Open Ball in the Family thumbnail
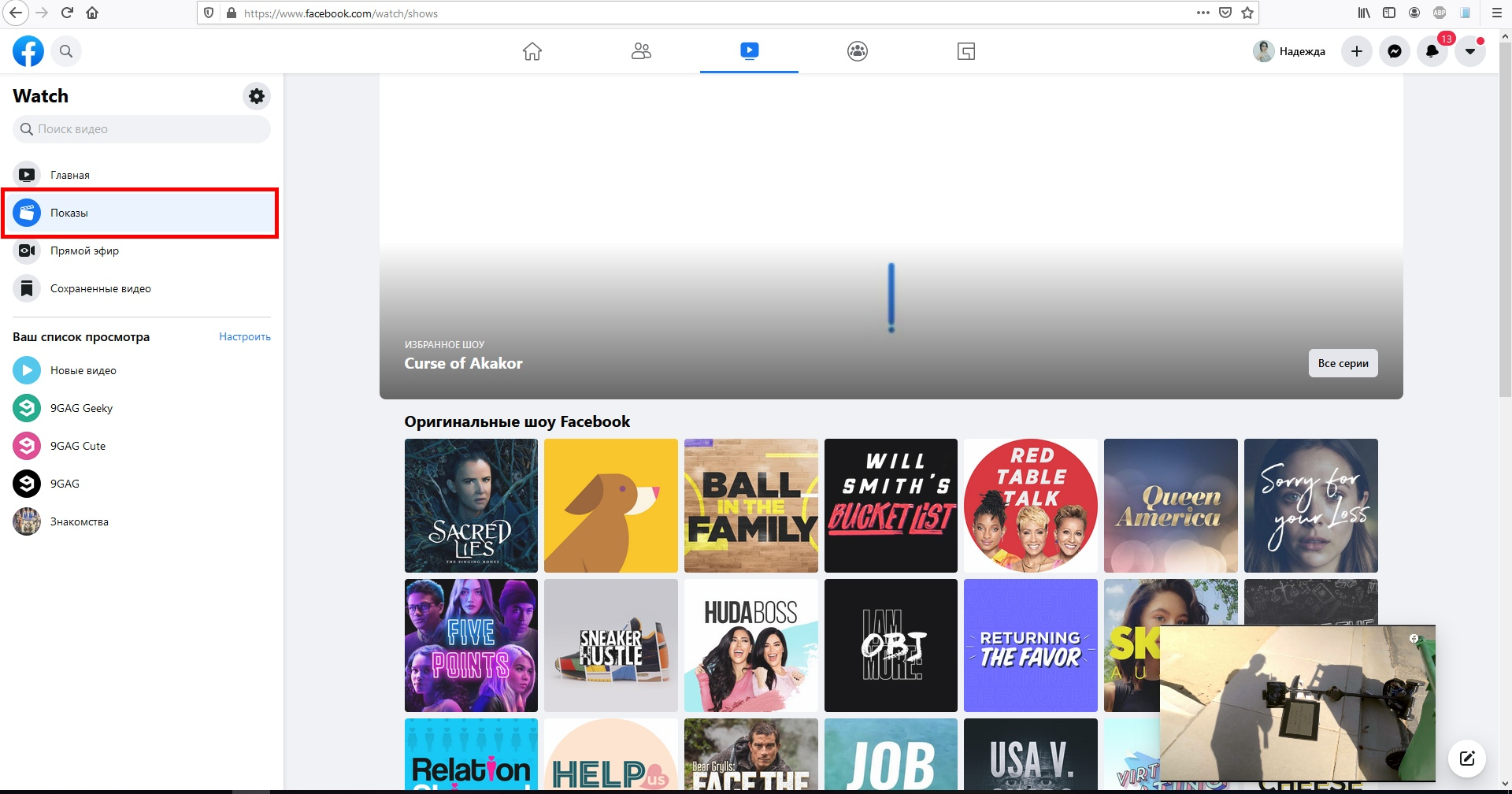Image resolution: width=1512 pixels, height=794 pixels. (x=751, y=506)
